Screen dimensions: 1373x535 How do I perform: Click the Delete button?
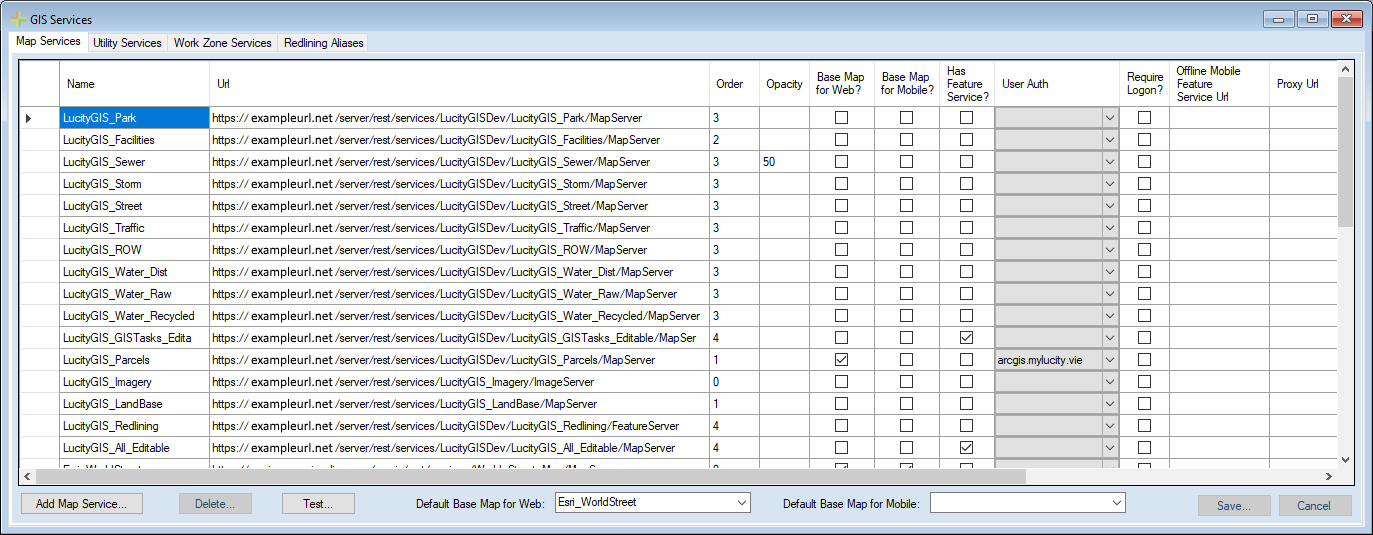click(215, 504)
